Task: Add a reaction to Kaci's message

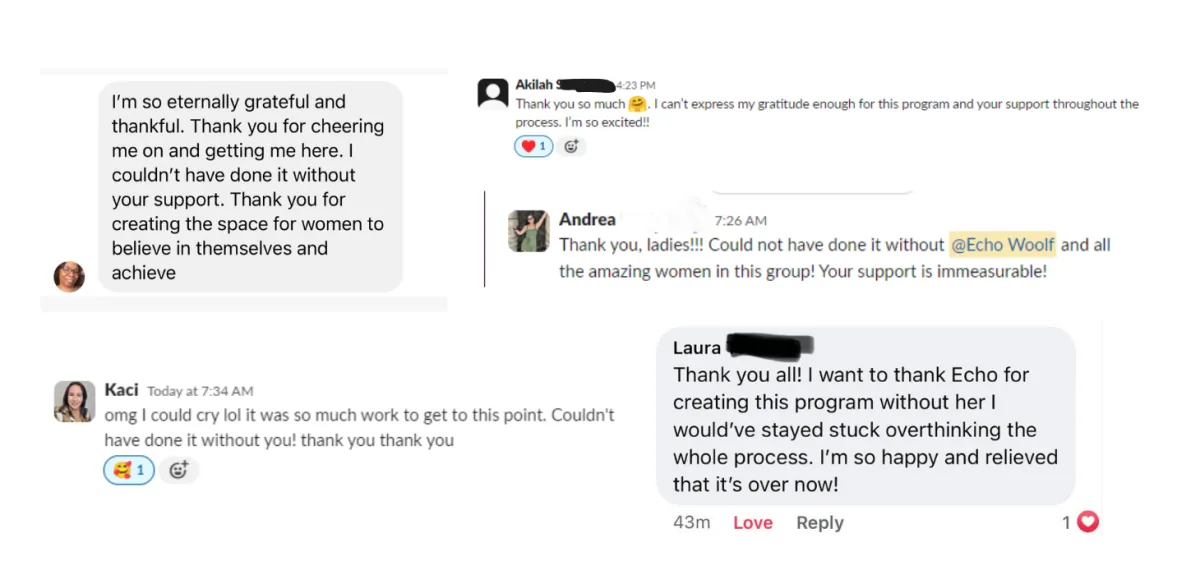Action: pyautogui.click(x=179, y=470)
